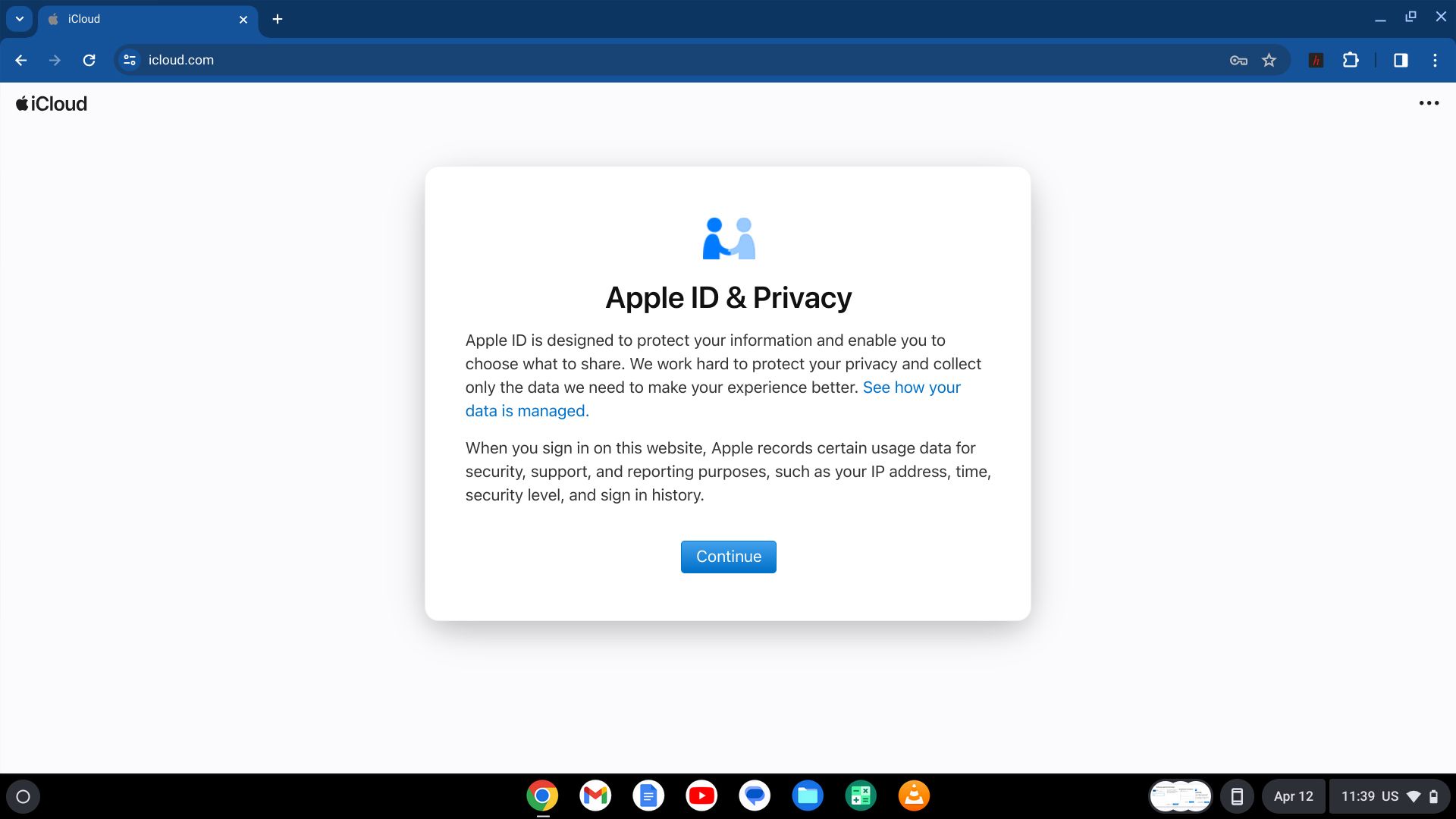Open the extensions puzzle-piece menu
Viewport: 1456px width, 819px height.
pos(1352,60)
